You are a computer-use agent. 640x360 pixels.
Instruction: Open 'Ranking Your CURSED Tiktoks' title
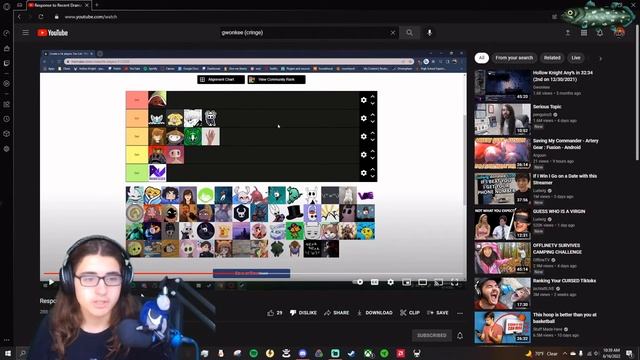coord(564,281)
